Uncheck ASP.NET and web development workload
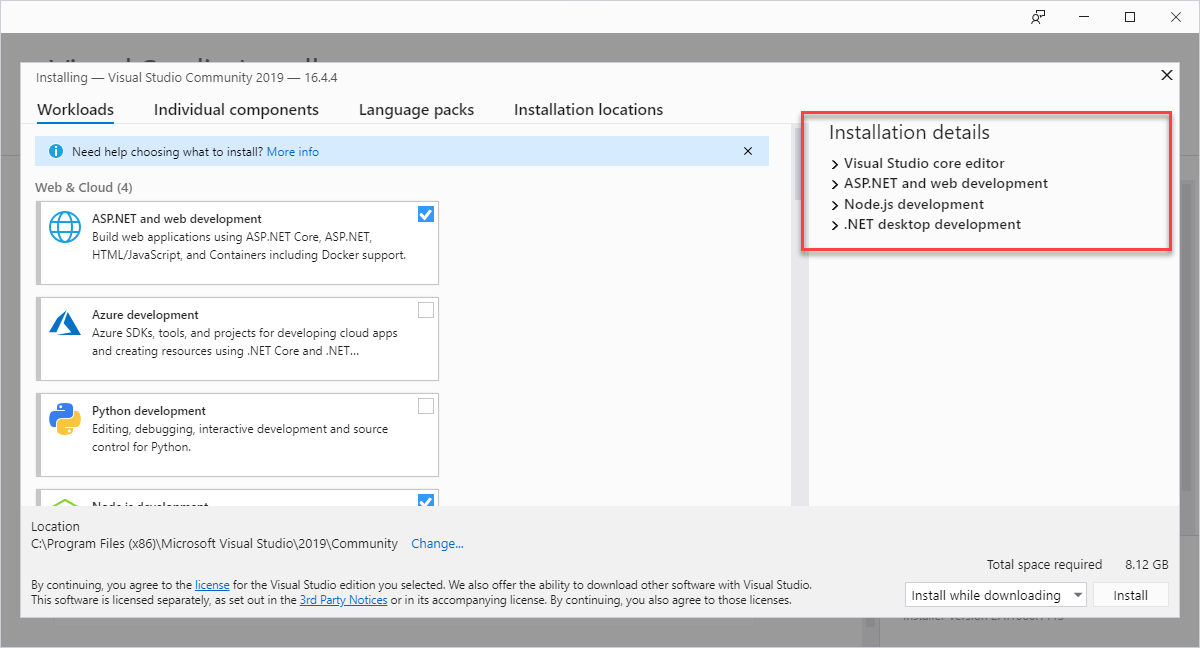The width and height of the screenshot is (1200, 648). [x=426, y=214]
